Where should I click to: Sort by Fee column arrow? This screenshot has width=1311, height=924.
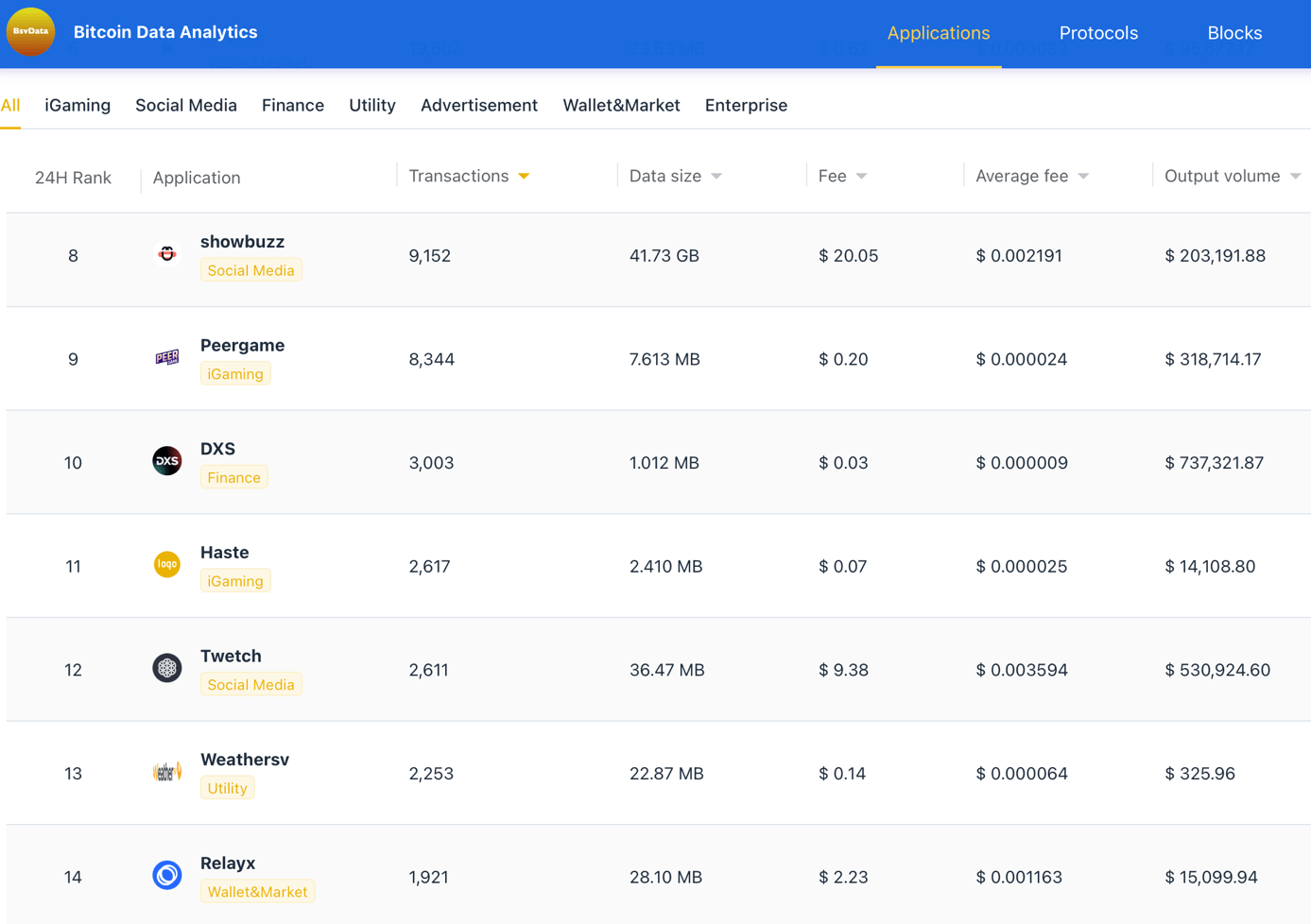pos(861,177)
